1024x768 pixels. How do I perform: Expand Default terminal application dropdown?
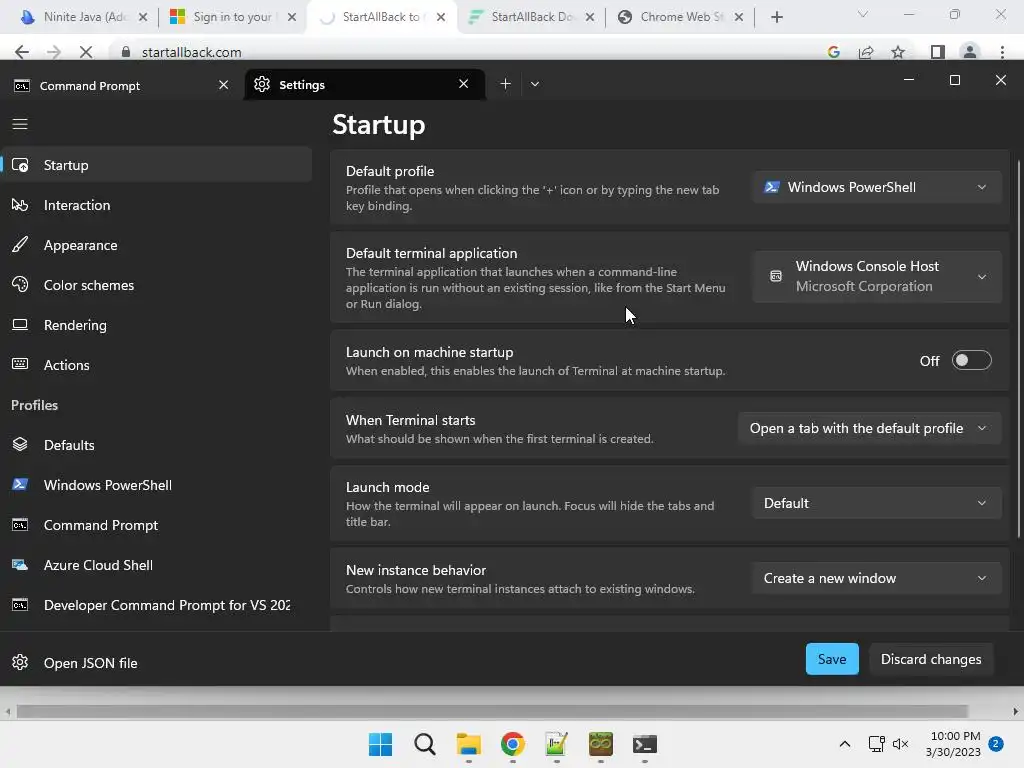point(876,276)
